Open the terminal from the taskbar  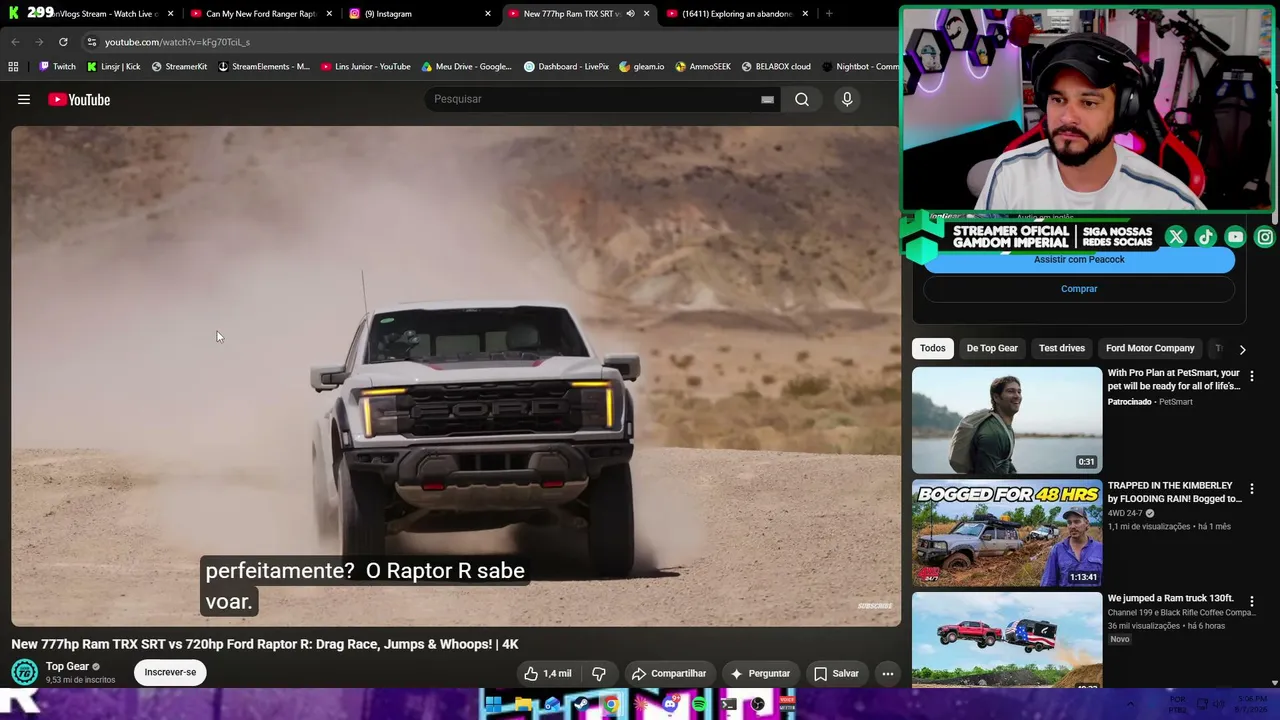(729, 704)
